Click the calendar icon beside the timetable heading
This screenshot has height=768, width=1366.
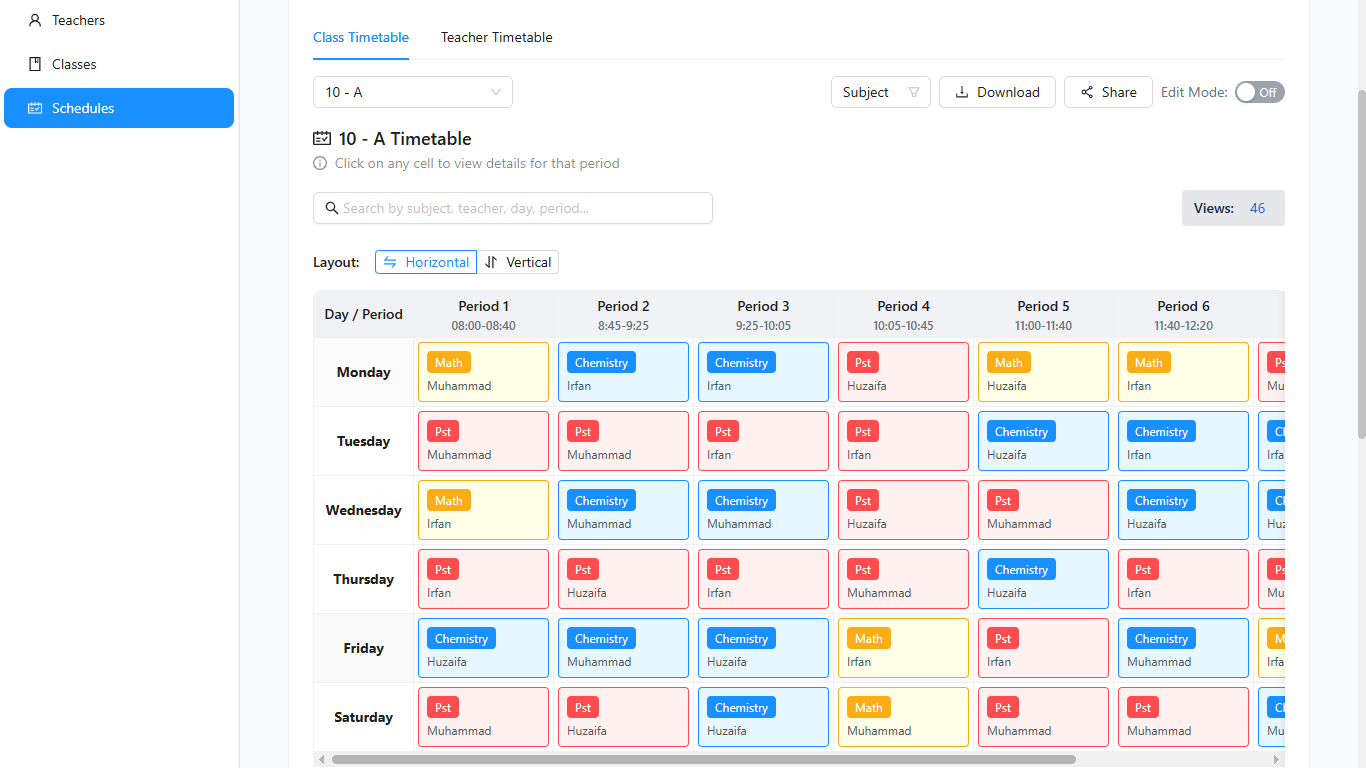pyautogui.click(x=321, y=138)
